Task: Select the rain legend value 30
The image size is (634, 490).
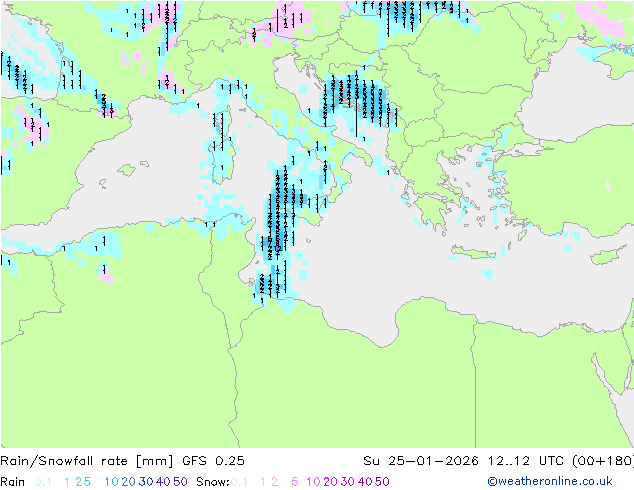Action: (146, 482)
